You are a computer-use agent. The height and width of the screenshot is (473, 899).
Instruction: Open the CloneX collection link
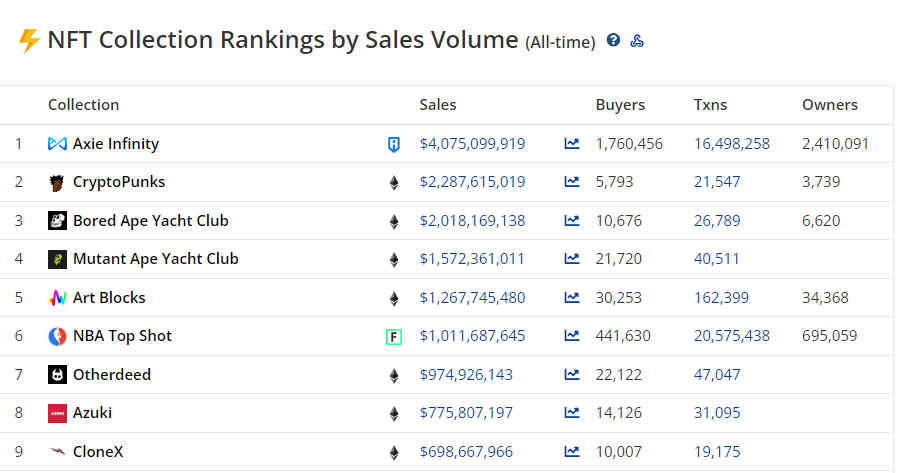98,451
